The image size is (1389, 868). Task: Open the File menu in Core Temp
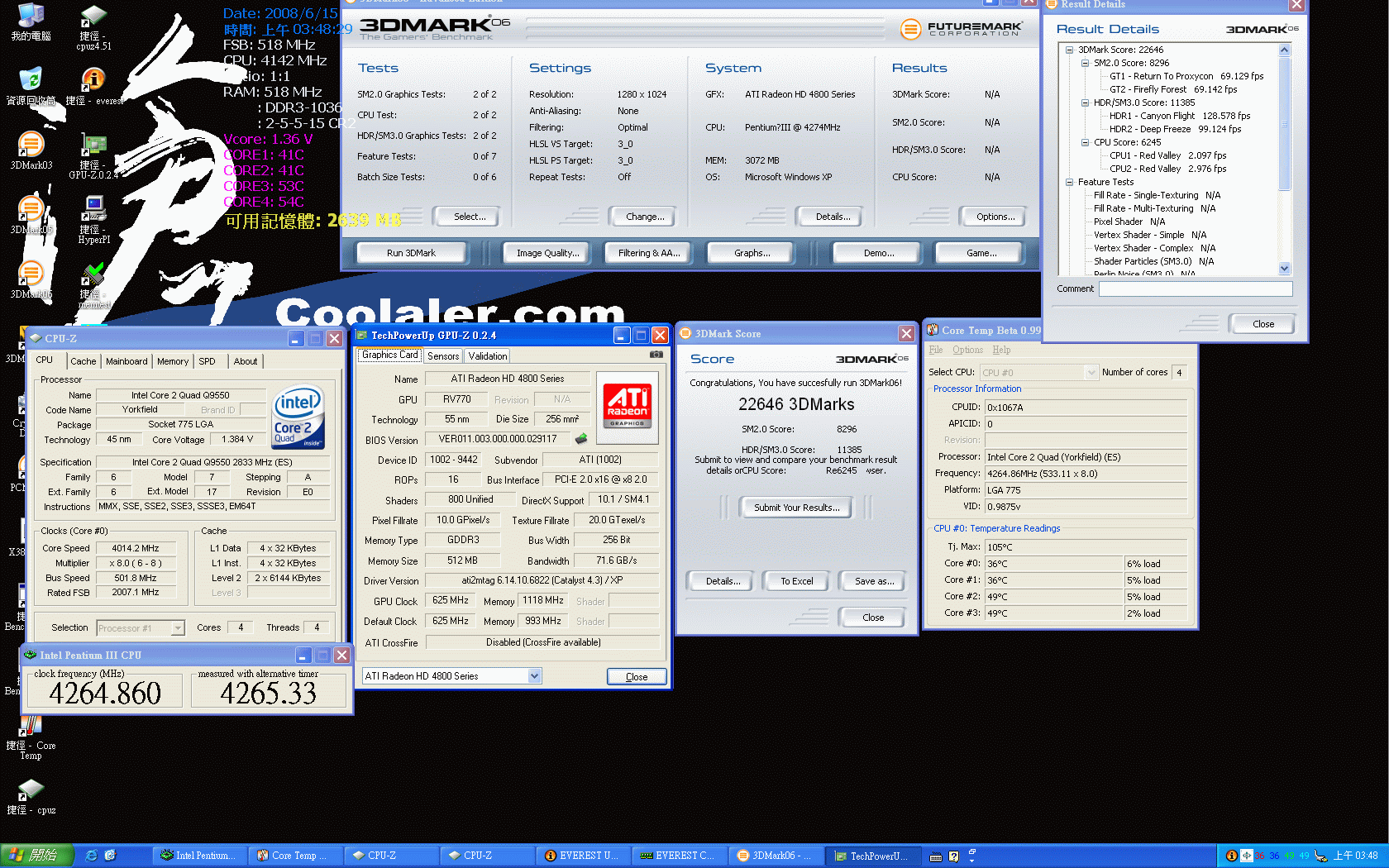(935, 350)
